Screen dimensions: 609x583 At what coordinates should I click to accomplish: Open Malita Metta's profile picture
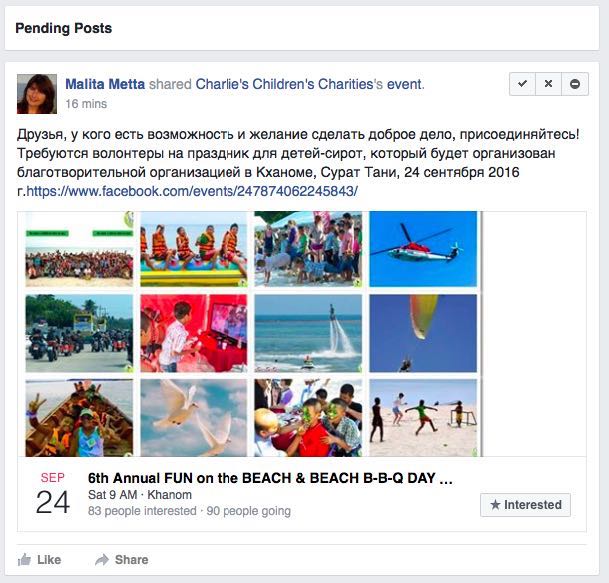(37, 94)
